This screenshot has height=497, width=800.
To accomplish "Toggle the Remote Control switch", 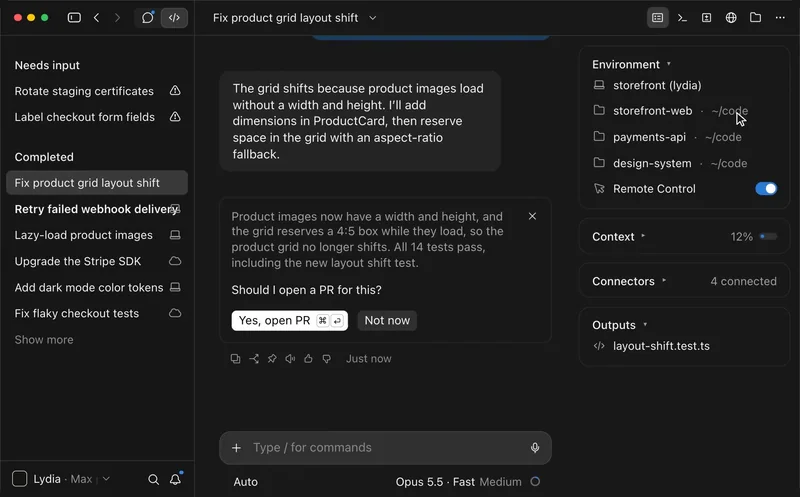I will click(766, 189).
